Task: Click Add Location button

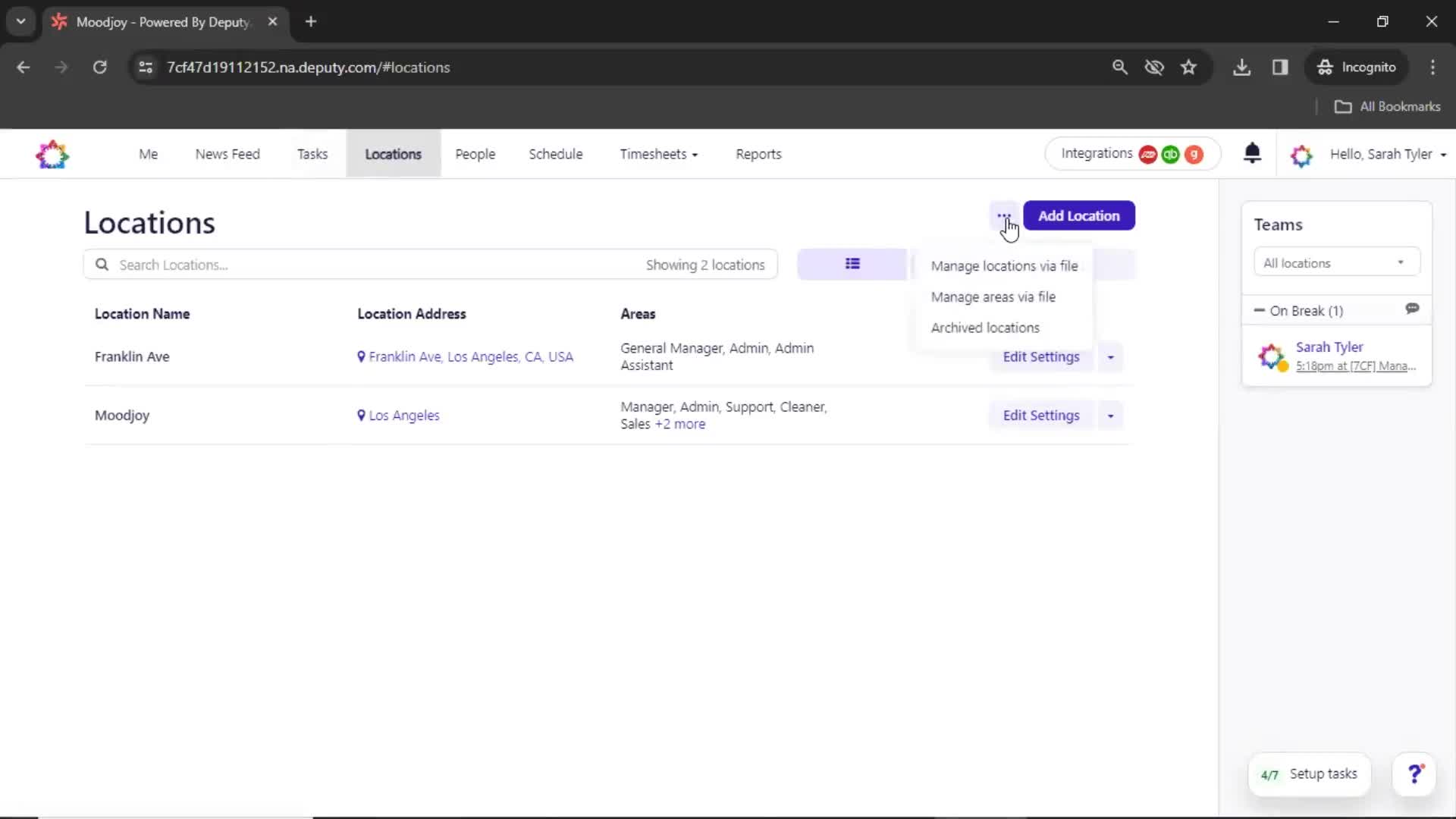Action: tap(1079, 216)
